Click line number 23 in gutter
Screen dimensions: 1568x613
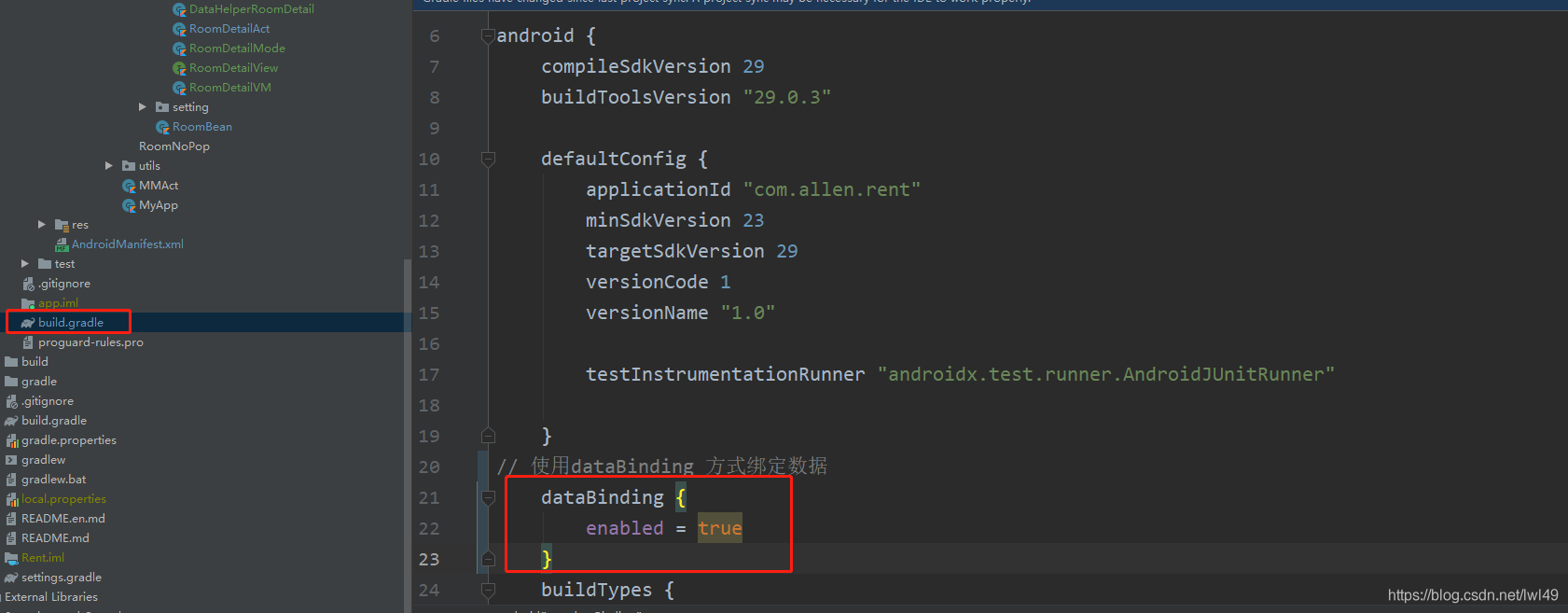coord(429,559)
